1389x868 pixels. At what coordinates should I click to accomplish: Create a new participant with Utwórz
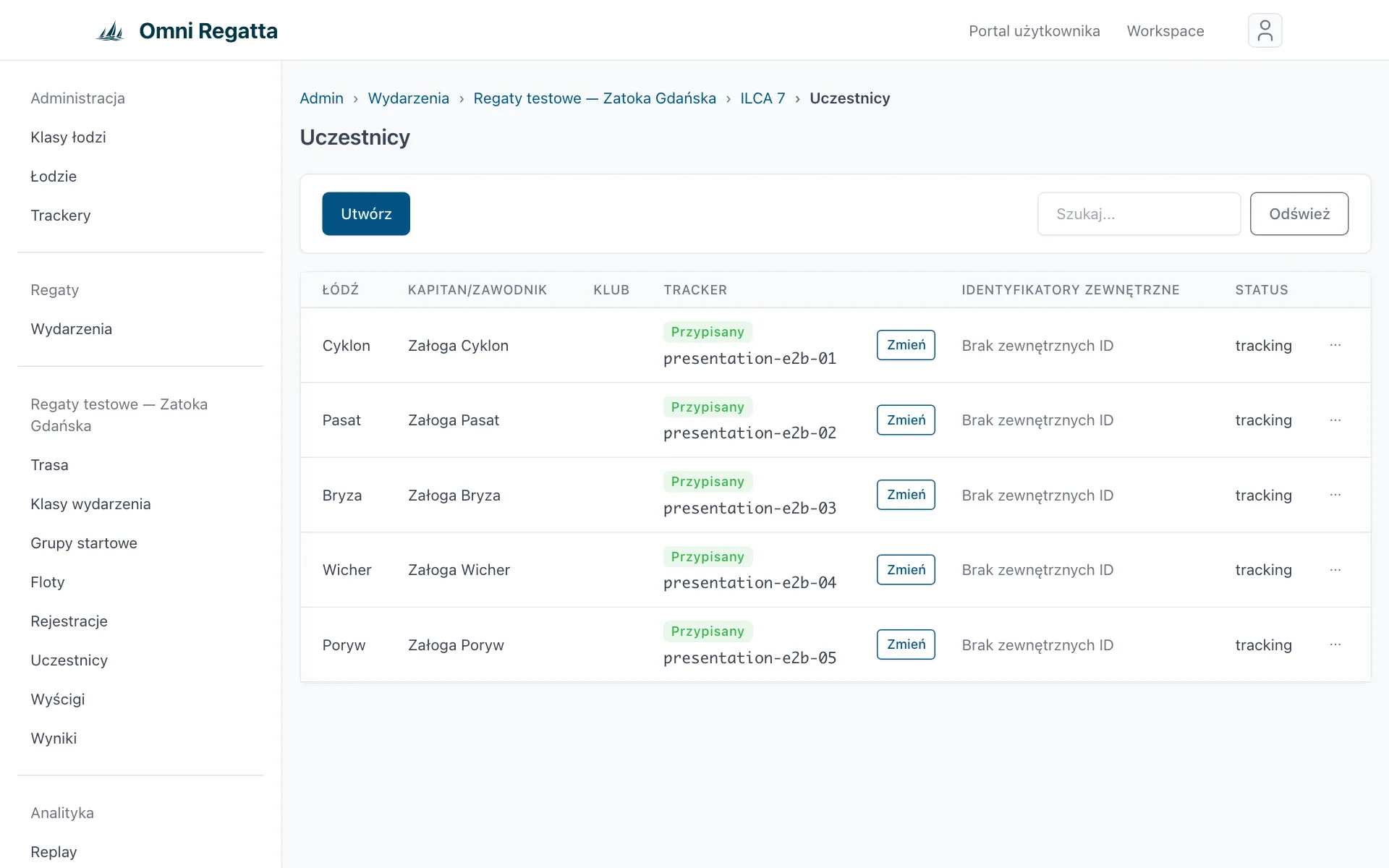(x=366, y=213)
